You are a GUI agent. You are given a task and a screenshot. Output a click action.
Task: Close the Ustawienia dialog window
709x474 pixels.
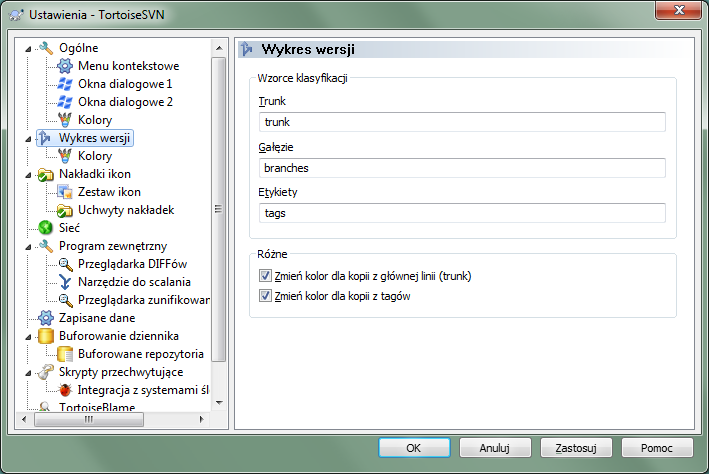(x=678, y=10)
